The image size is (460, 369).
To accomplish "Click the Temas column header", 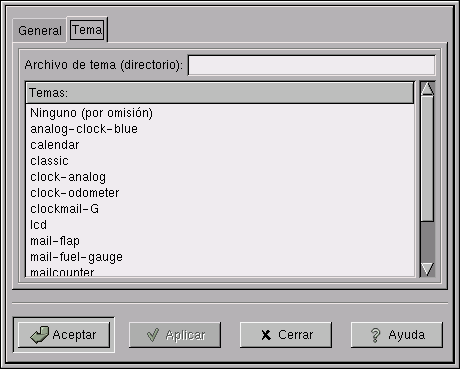I will coord(220,93).
